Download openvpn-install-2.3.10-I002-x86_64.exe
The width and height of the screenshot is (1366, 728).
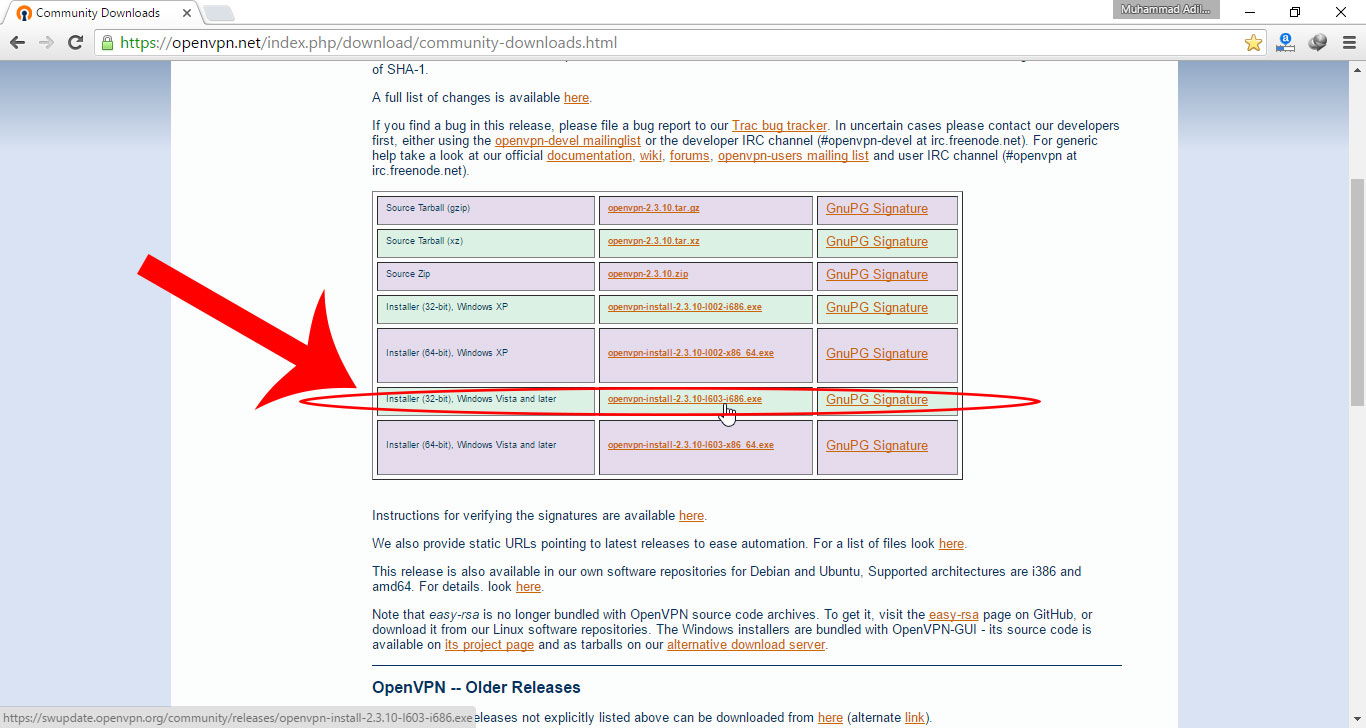690,354
